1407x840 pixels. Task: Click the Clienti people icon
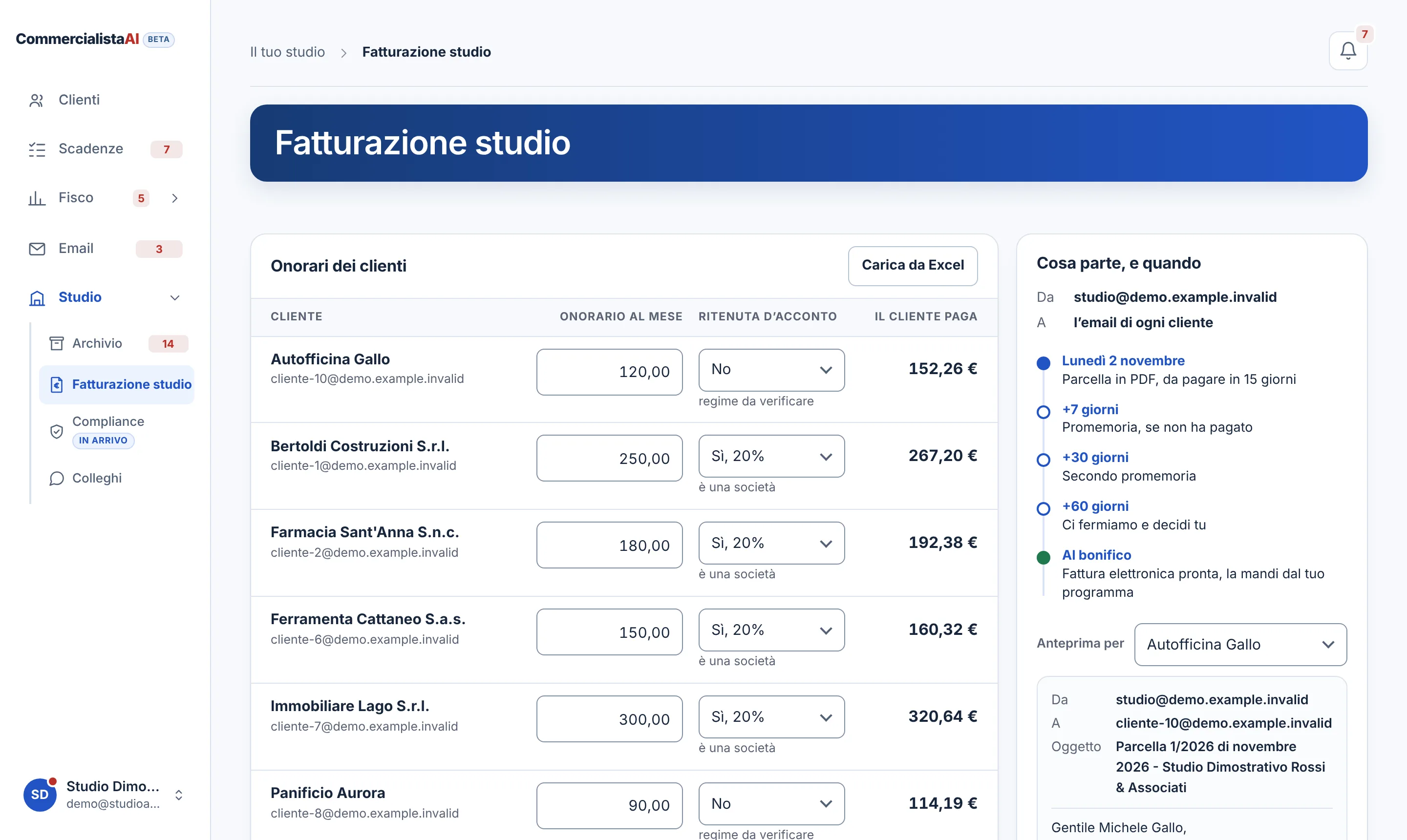(x=37, y=100)
